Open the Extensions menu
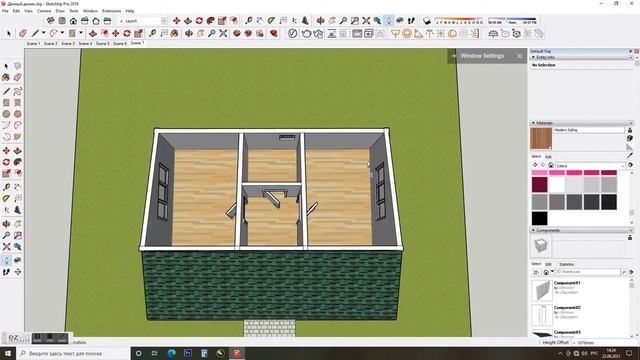The image size is (640, 360). pyautogui.click(x=111, y=11)
